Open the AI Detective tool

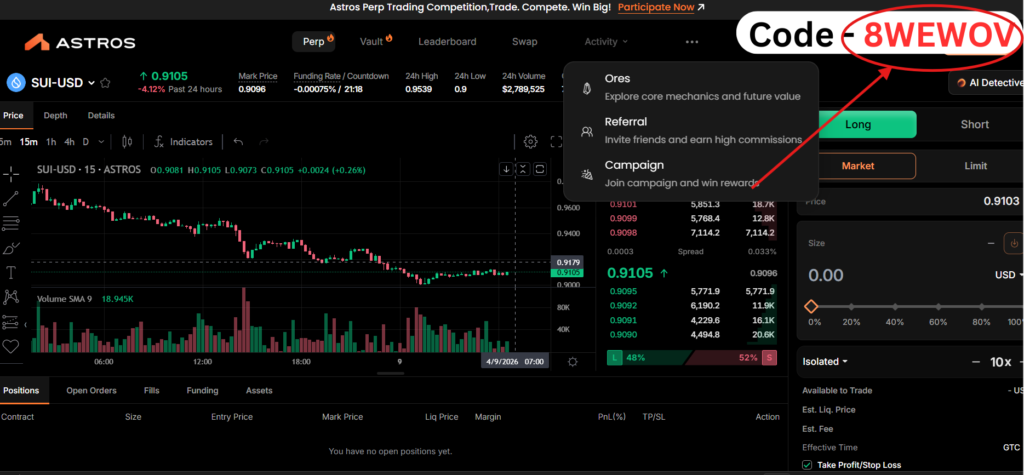click(987, 83)
